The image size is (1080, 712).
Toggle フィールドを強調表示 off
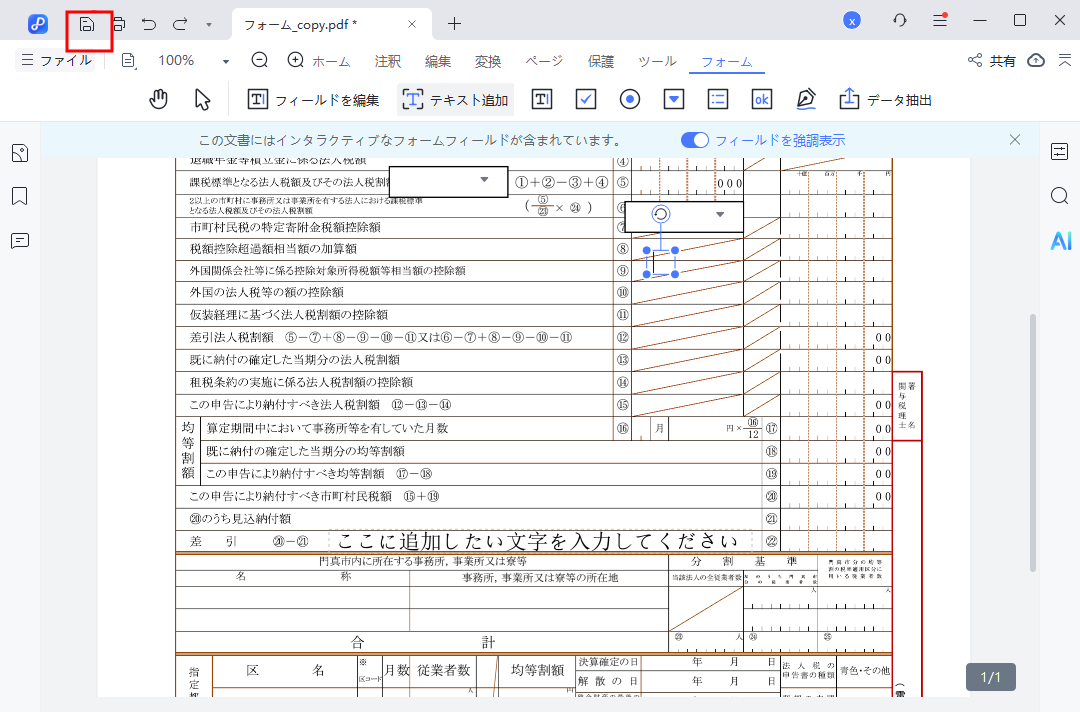694,140
